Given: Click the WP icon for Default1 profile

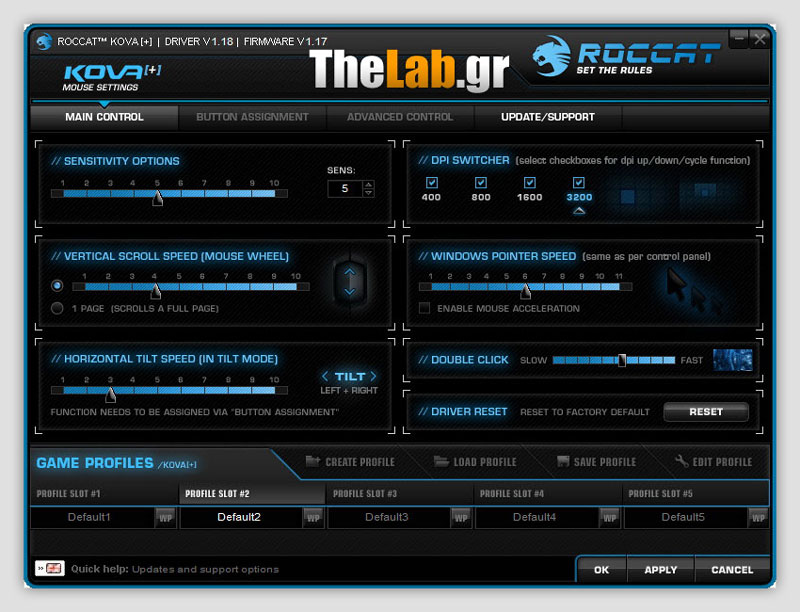Looking at the screenshot, I should point(165,518).
